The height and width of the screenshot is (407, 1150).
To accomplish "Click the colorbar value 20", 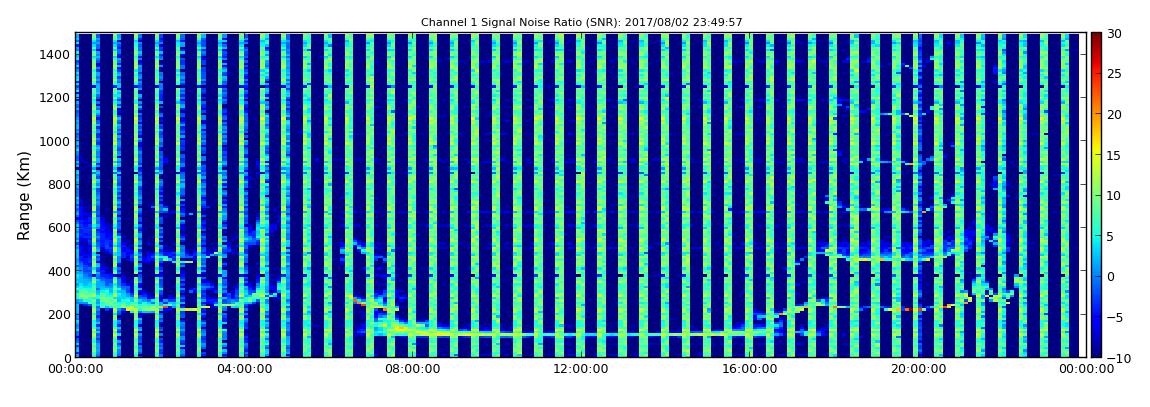I will coord(1114,114).
